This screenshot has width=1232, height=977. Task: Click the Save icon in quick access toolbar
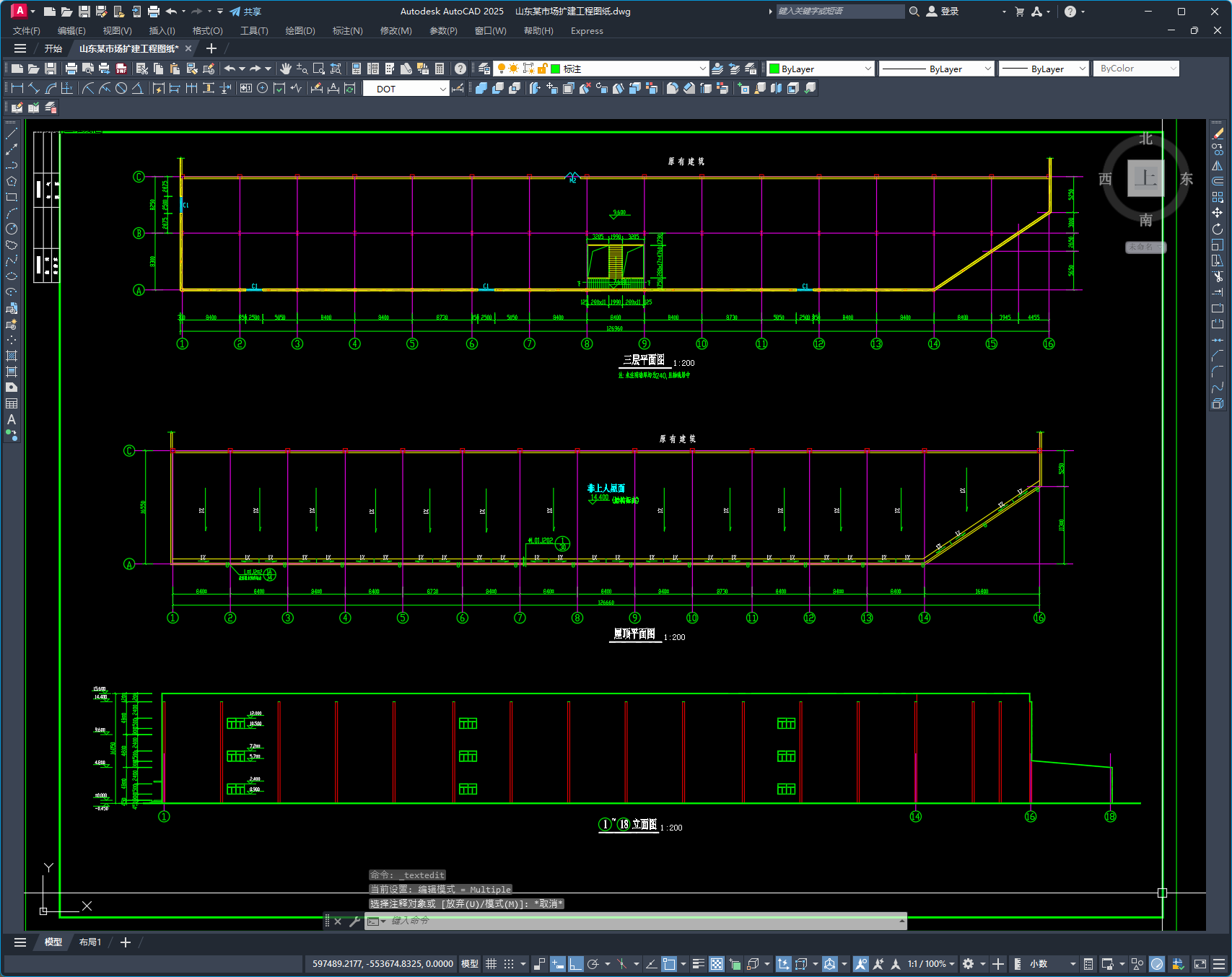tap(84, 12)
